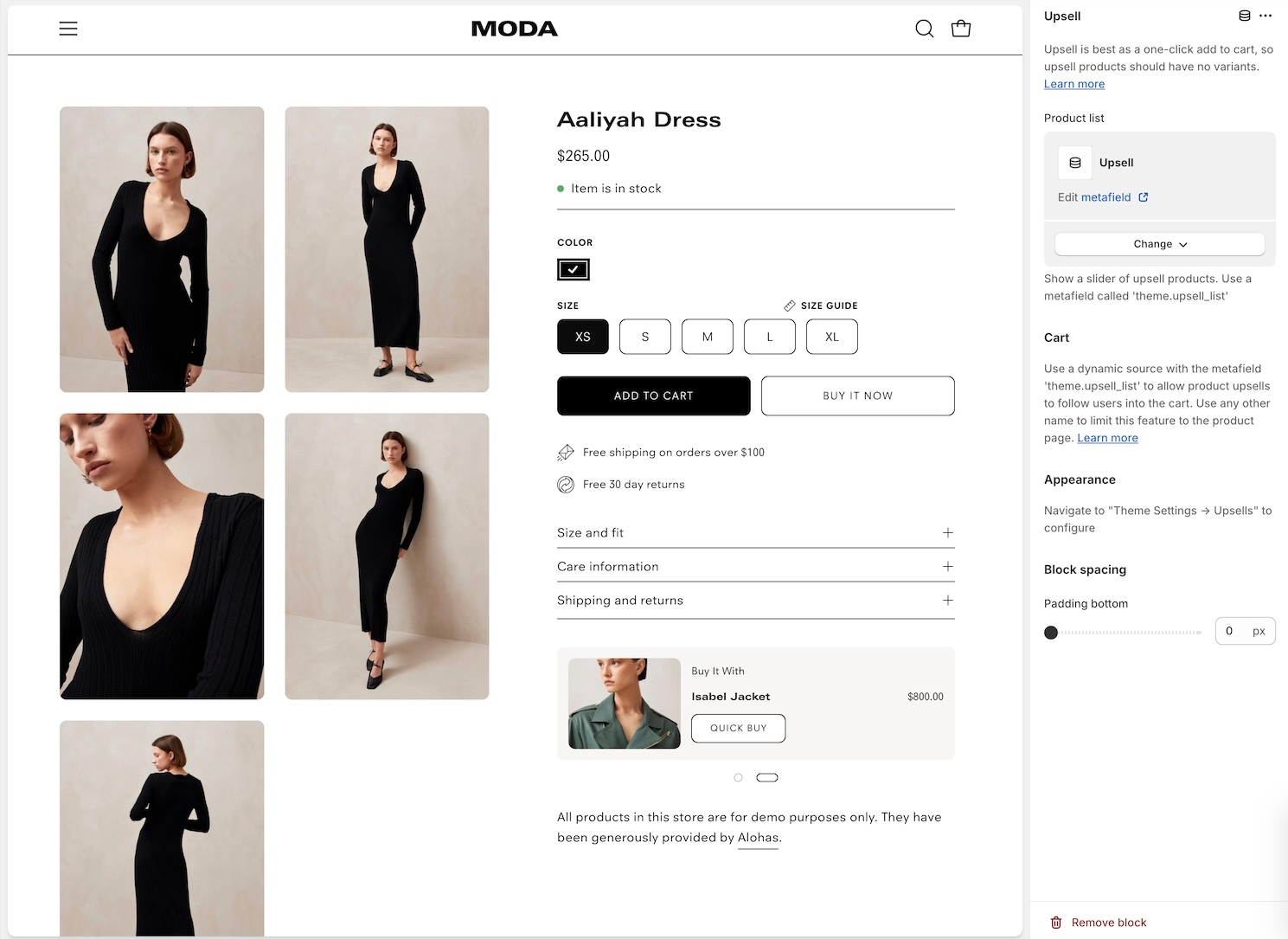Image resolution: width=1288 pixels, height=939 pixels.
Task: Click the three-dot more options icon
Action: pyautogui.click(x=1266, y=16)
